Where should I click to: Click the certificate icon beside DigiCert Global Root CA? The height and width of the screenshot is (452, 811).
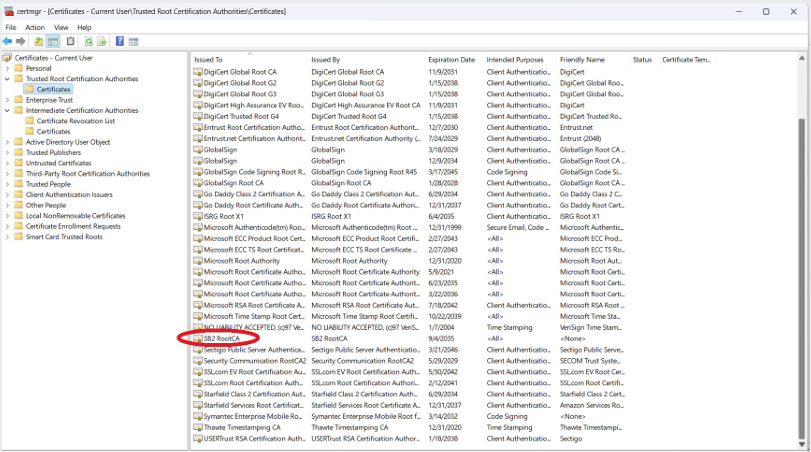198,72
